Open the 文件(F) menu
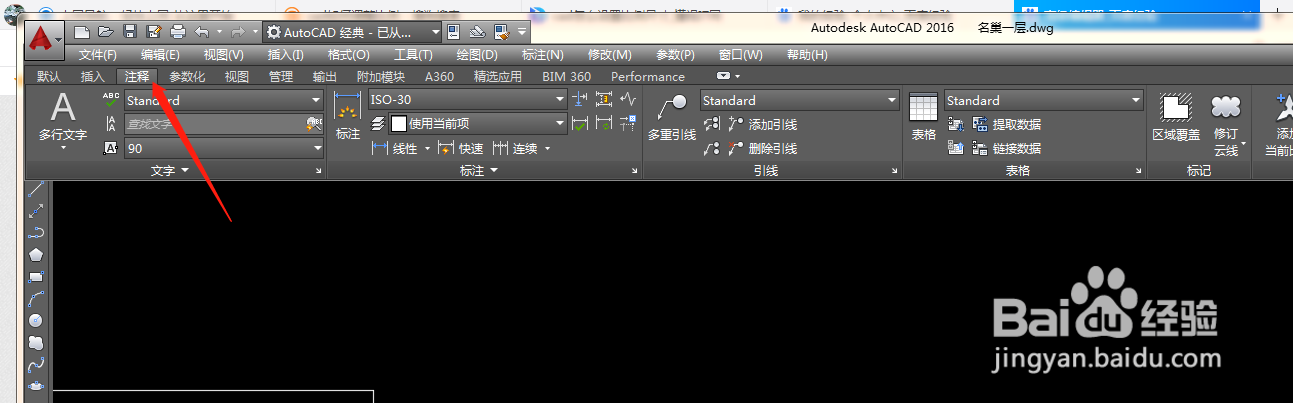Viewport: 1293px width, 403px height. tap(98, 55)
